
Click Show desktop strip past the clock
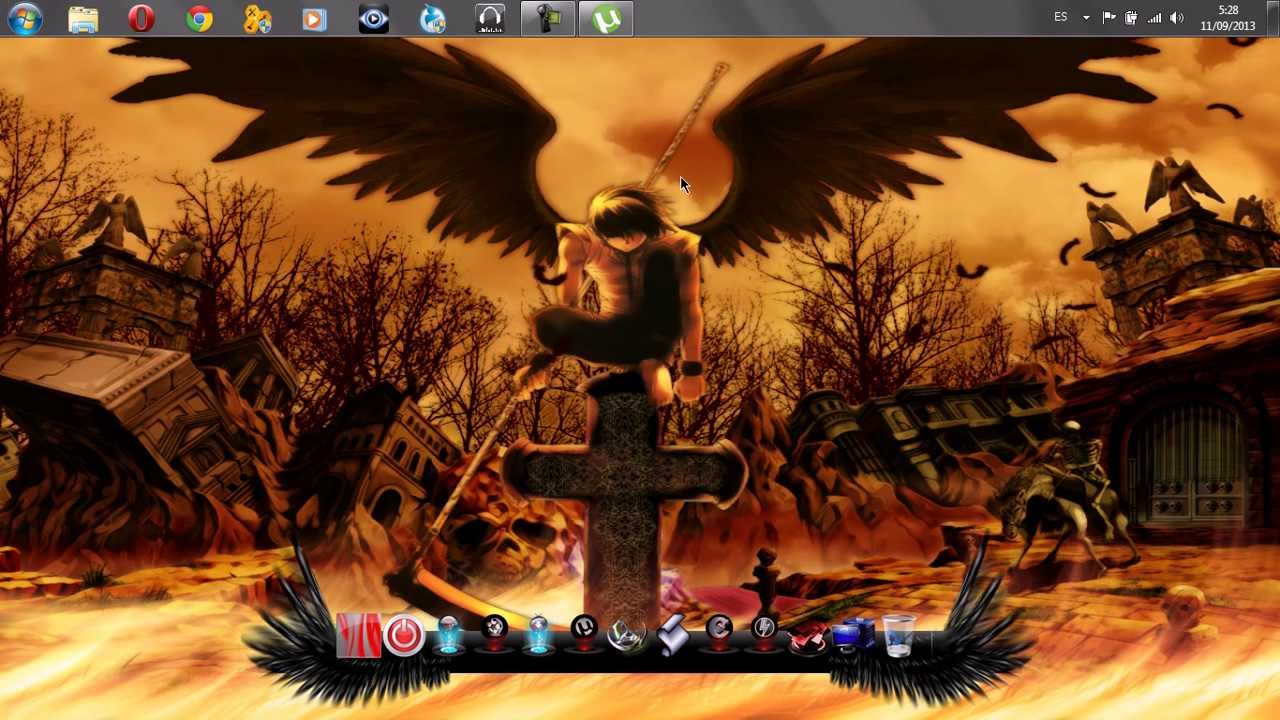point(1272,18)
